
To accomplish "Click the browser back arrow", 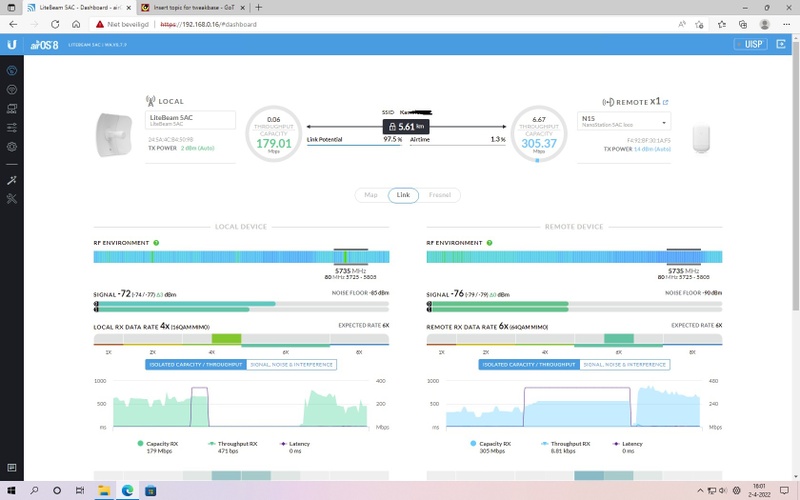I will pos(13,24).
